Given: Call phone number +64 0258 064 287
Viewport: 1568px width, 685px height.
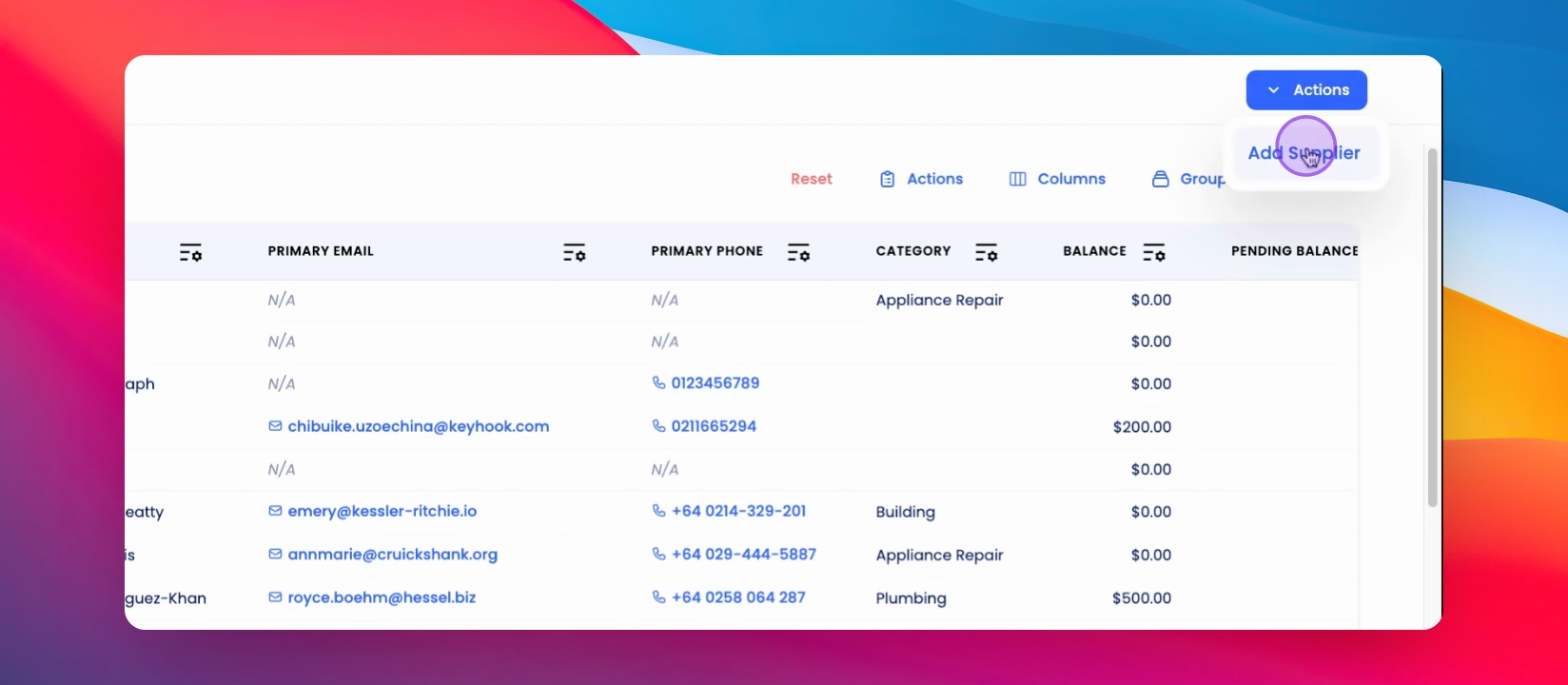Looking at the screenshot, I should [x=738, y=597].
